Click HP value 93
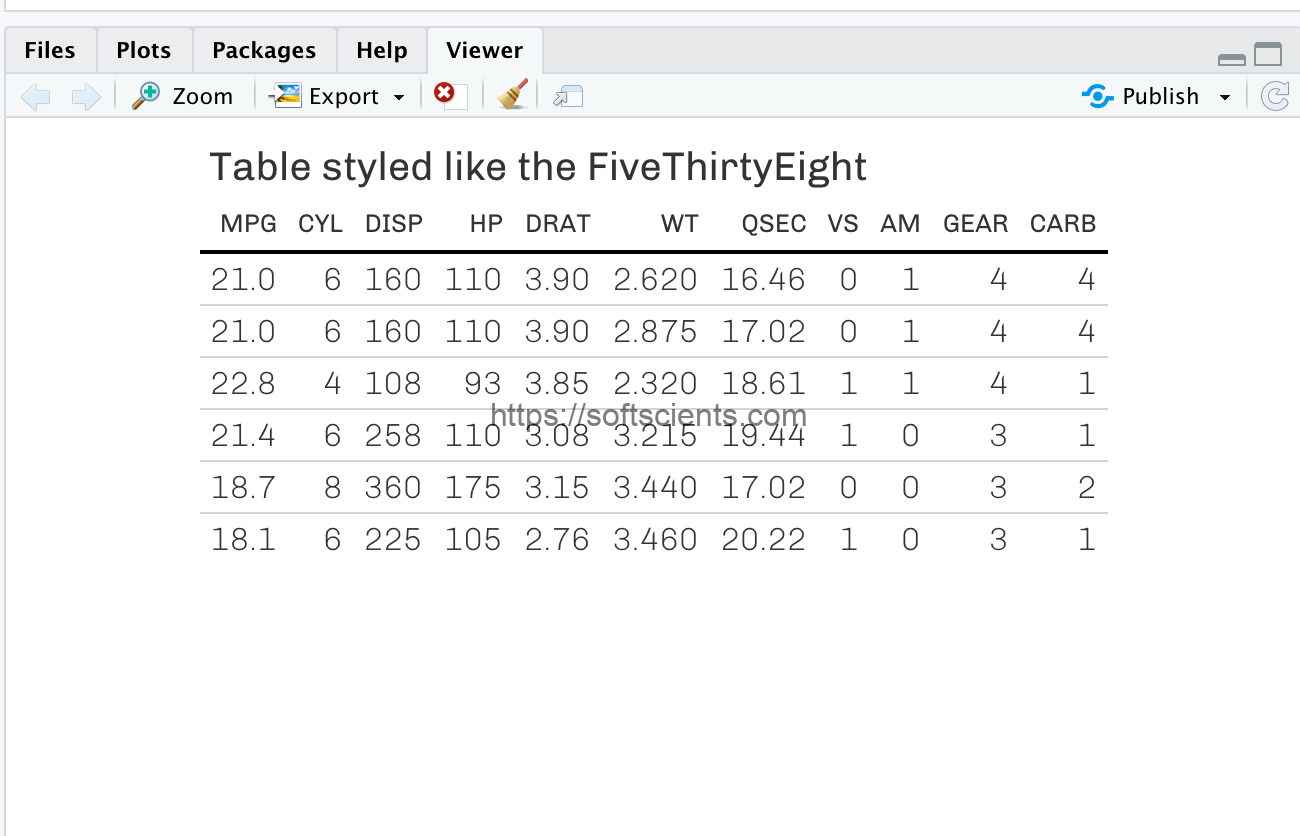Screen dimensions: 1300x836 pos(484,384)
